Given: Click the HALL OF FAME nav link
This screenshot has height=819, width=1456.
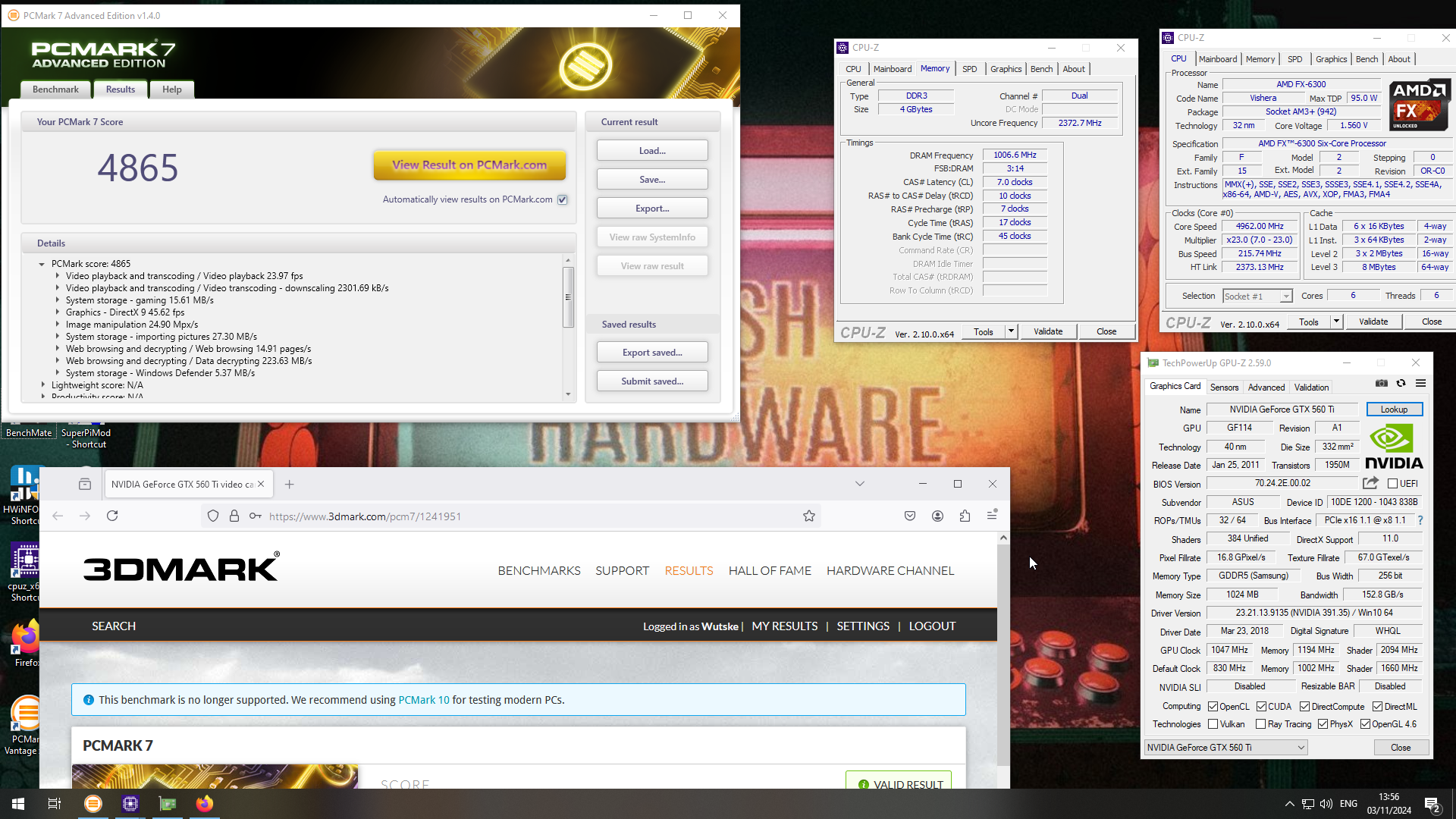Looking at the screenshot, I should click(x=770, y=571).
